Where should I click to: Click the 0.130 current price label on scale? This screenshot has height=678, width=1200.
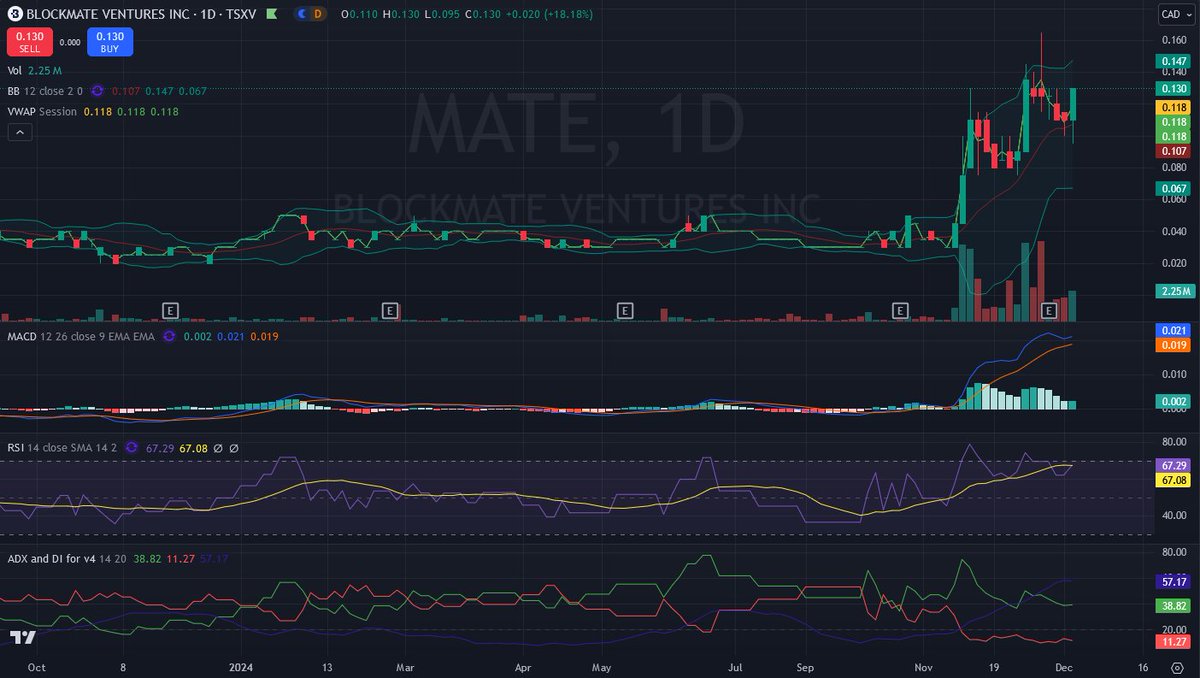click(x=1173, y=89)
